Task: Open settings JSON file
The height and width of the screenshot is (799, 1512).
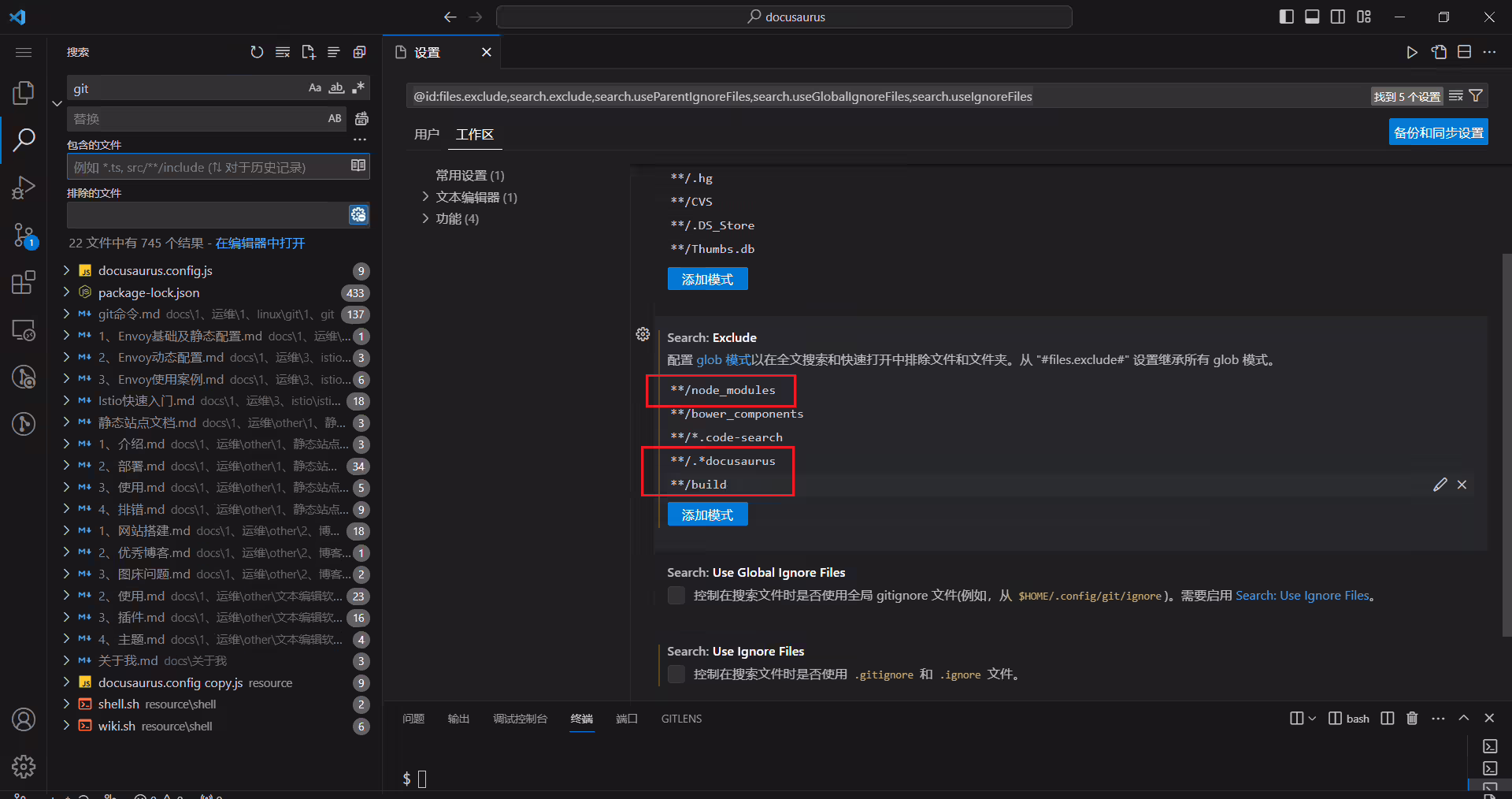Action: point(1439,52)
